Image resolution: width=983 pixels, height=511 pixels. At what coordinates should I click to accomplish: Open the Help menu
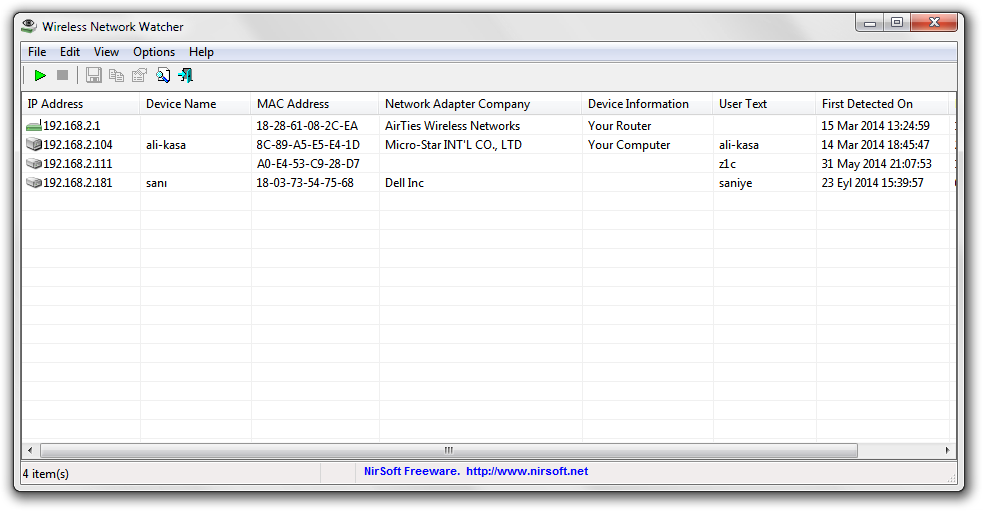201,52
